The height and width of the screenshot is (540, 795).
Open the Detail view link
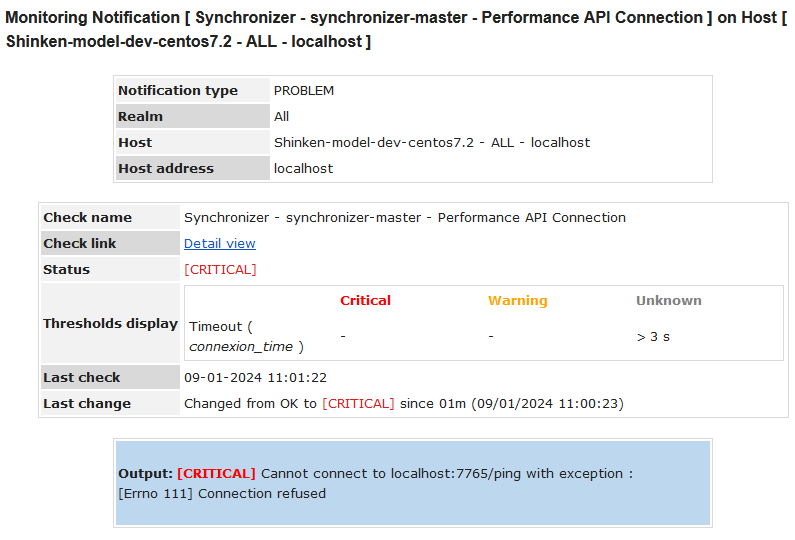tap(219, 243)
